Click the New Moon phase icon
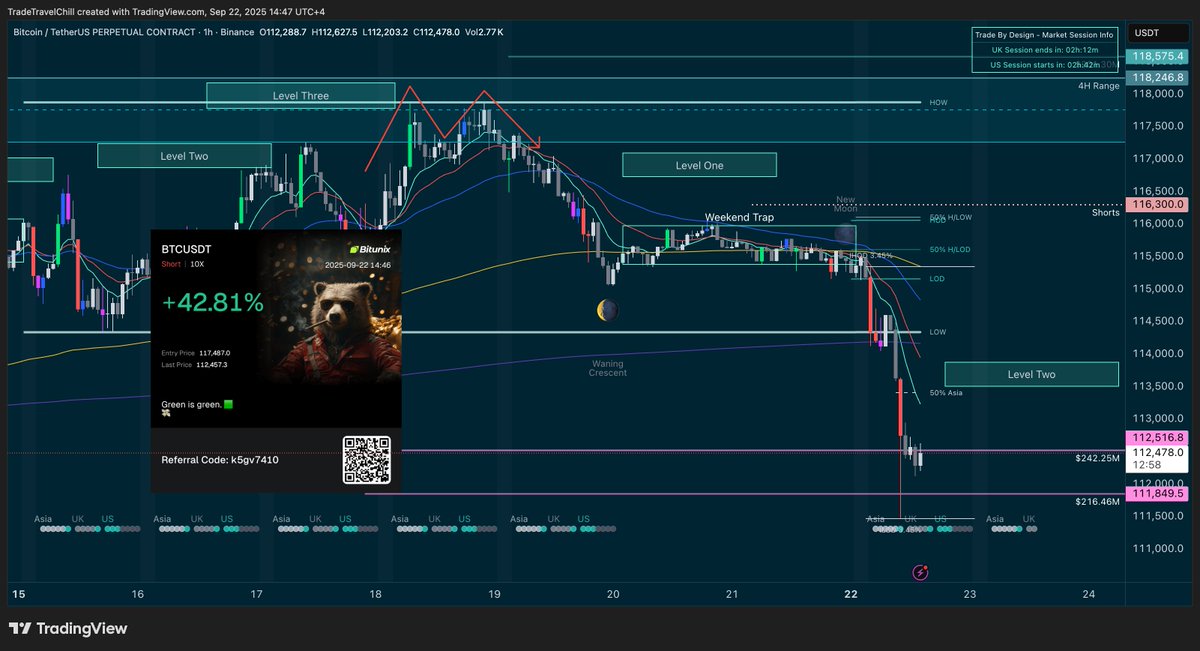The height and width of the screenshot is (651, 1200). click(x=846, y=235)
